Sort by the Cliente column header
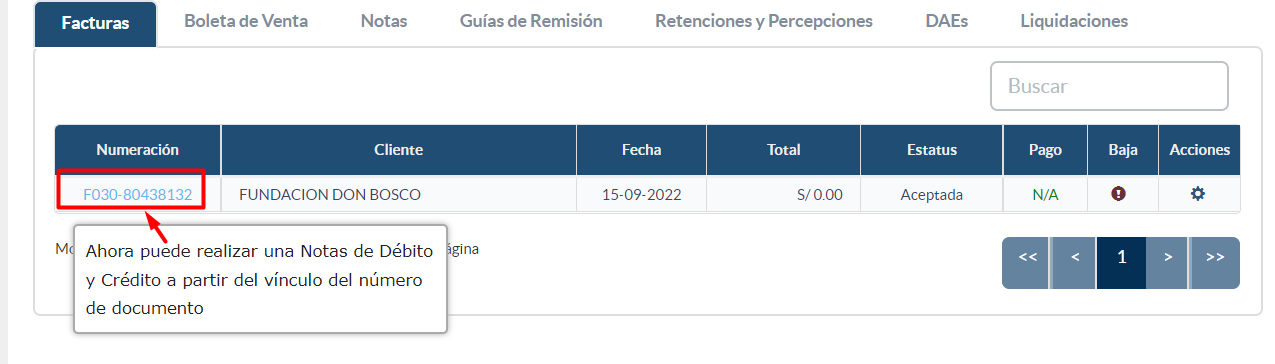 tap(399, 150)
